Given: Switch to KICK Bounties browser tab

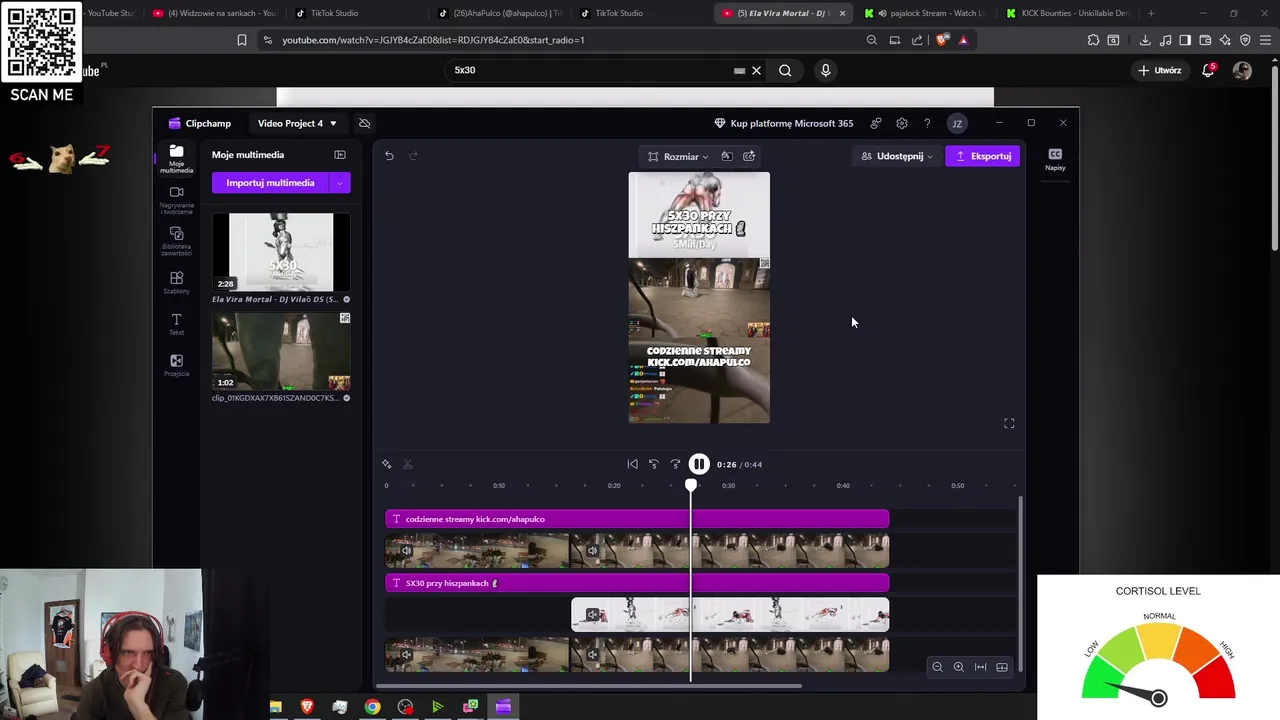Looking at the screenshot, I should point(1067,13).
